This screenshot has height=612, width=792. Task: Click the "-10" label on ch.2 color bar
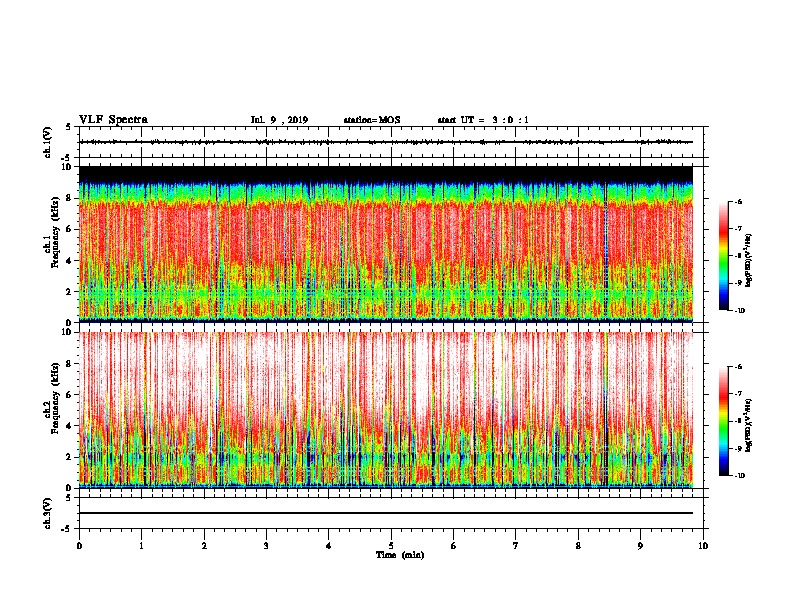739,476
